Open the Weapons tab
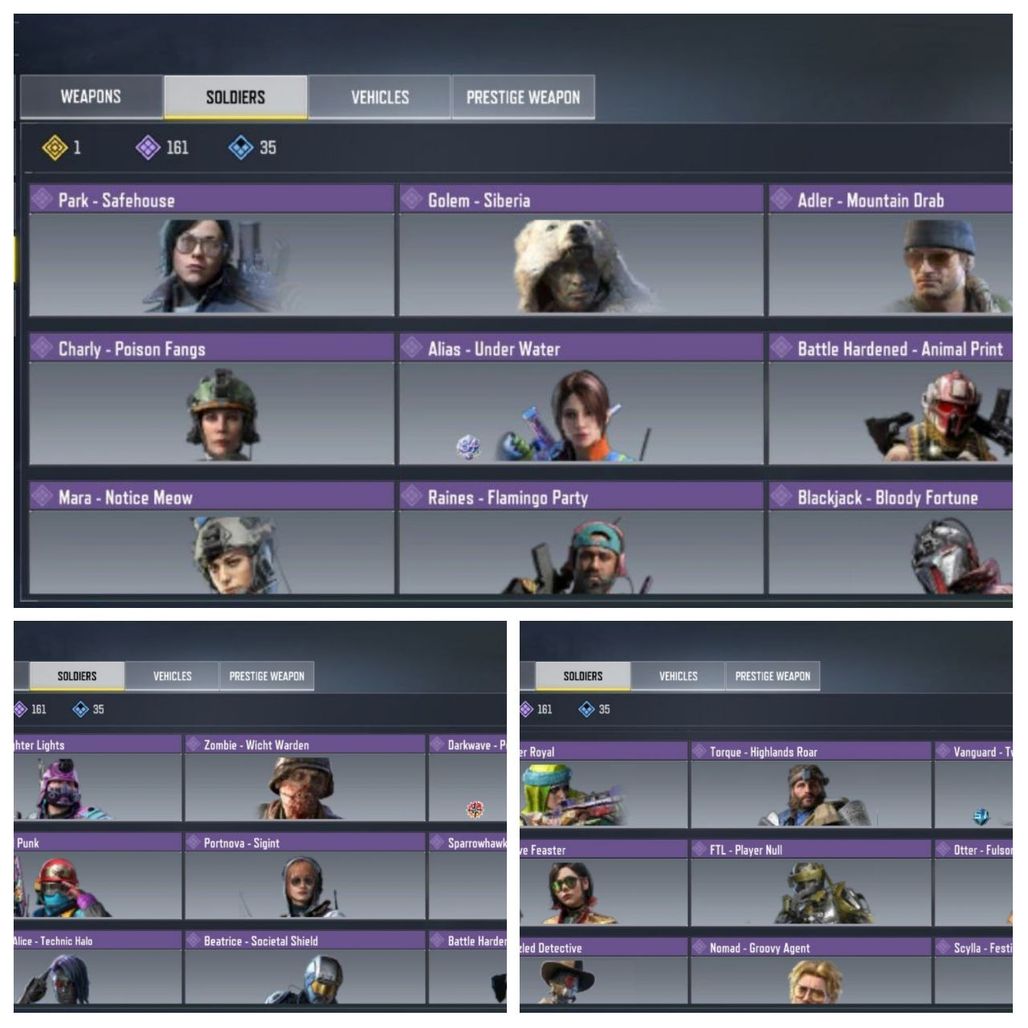This screenshot has height=1028, width=1028. 91,97
